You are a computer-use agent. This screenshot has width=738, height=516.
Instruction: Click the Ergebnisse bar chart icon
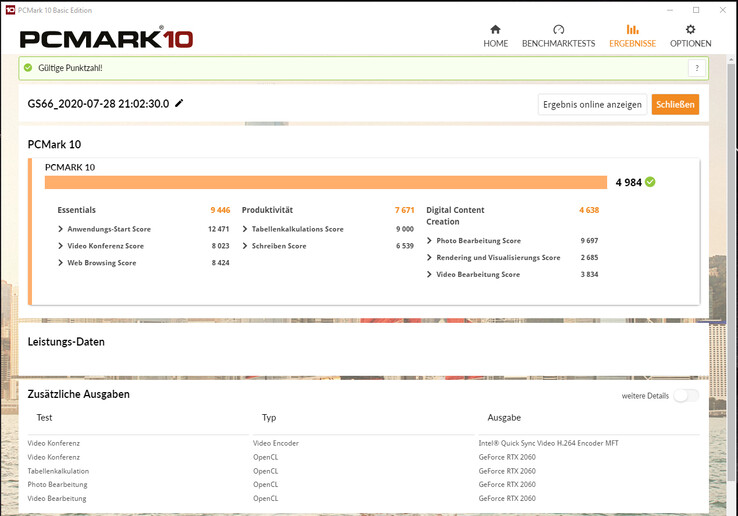[x=632, y=30]
